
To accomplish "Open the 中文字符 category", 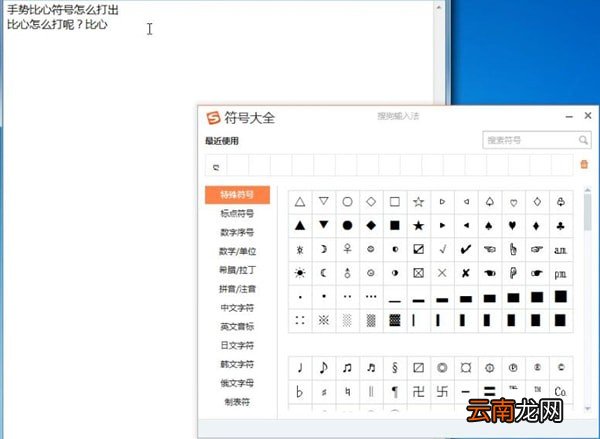I will (x=237, y=308).
